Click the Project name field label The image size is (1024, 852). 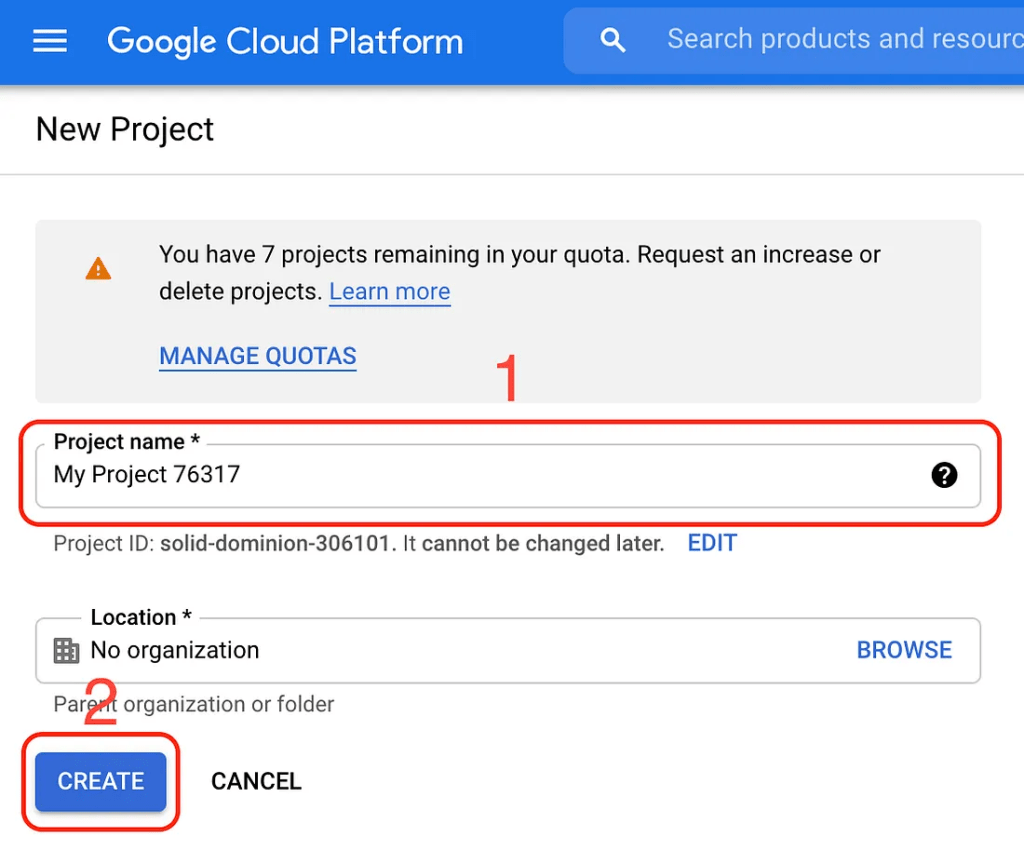127,442
